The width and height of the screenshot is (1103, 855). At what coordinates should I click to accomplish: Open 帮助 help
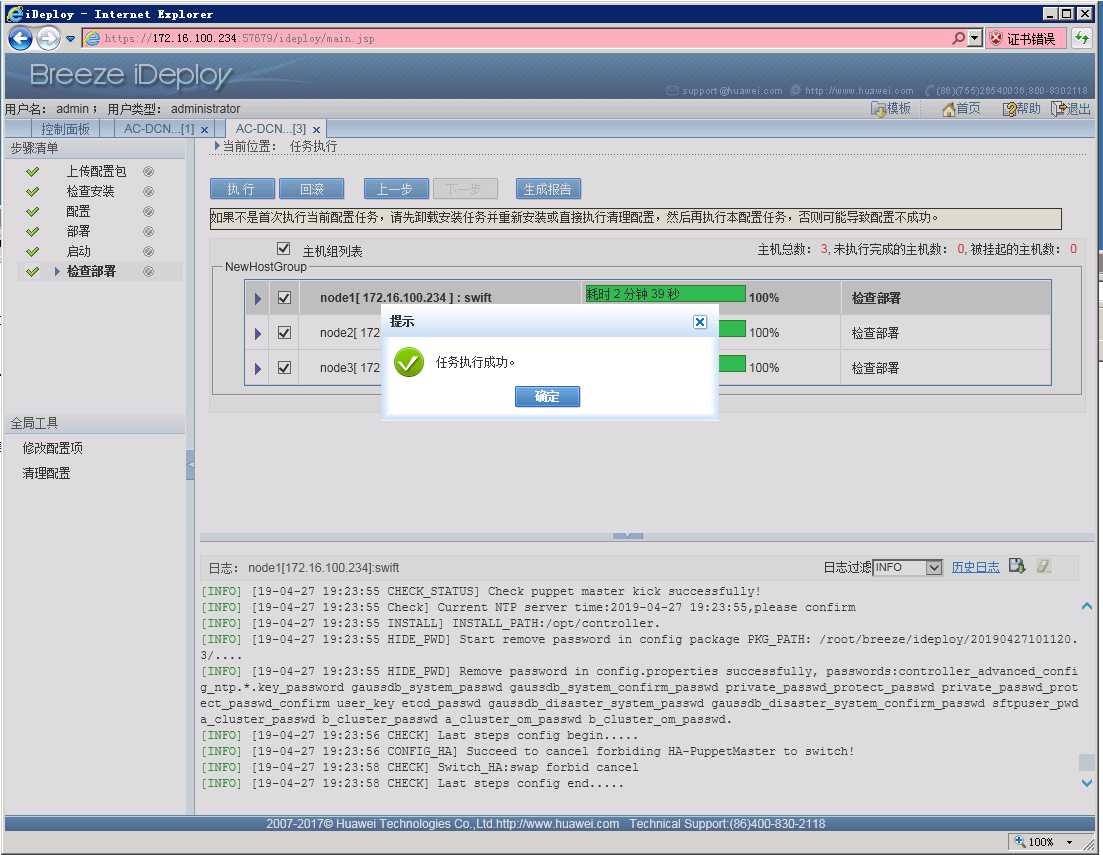coord(1021,108)
